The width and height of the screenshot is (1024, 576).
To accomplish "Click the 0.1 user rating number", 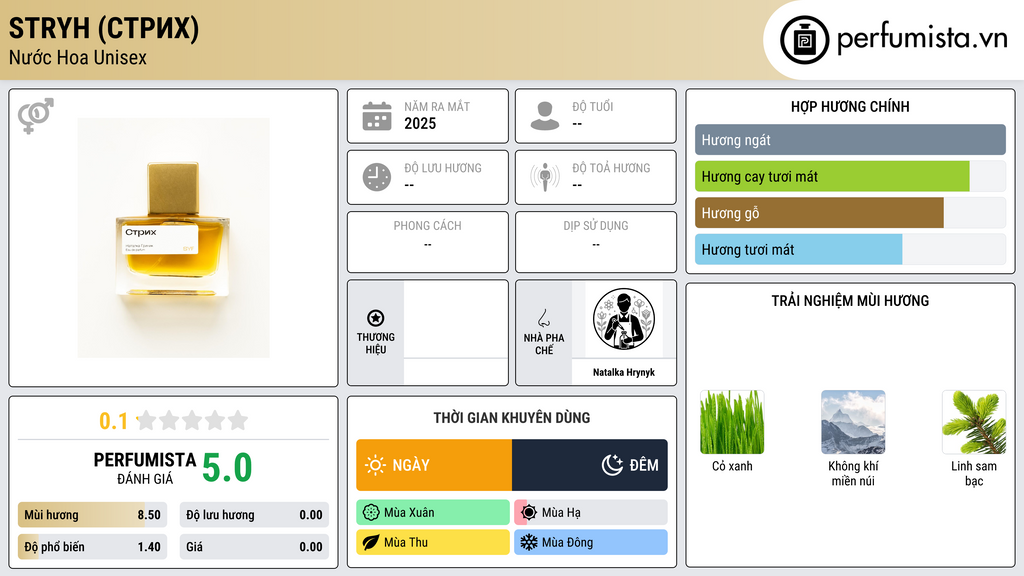I will pyautogui.click(x=114, y=421).
